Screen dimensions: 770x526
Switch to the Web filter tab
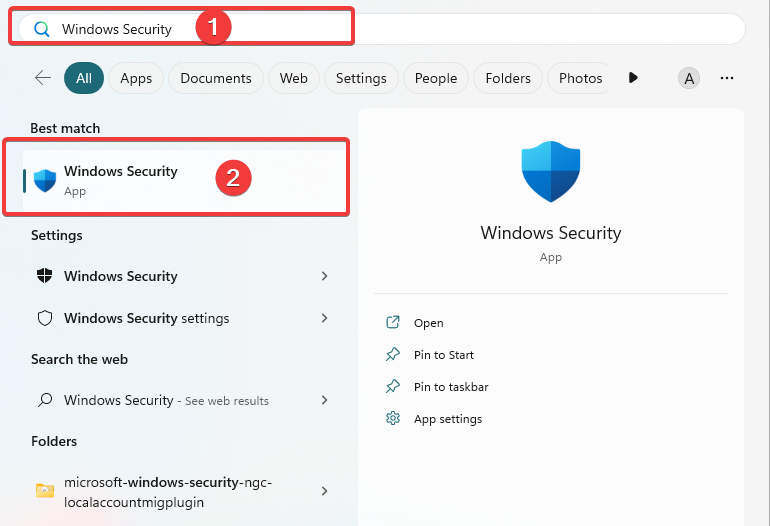click(294, 78)
